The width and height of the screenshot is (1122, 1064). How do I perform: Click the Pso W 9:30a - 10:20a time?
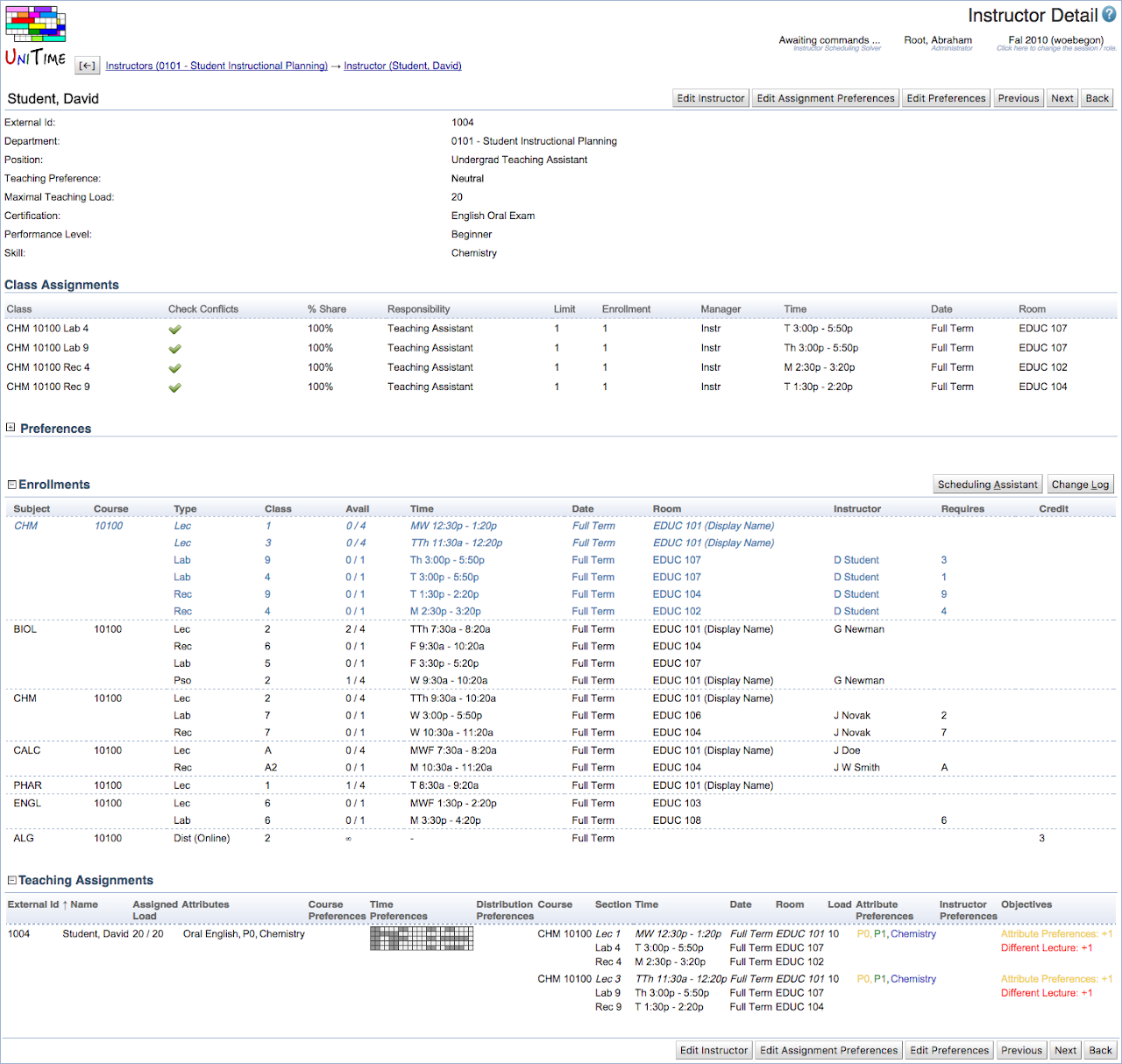[450, 681]
